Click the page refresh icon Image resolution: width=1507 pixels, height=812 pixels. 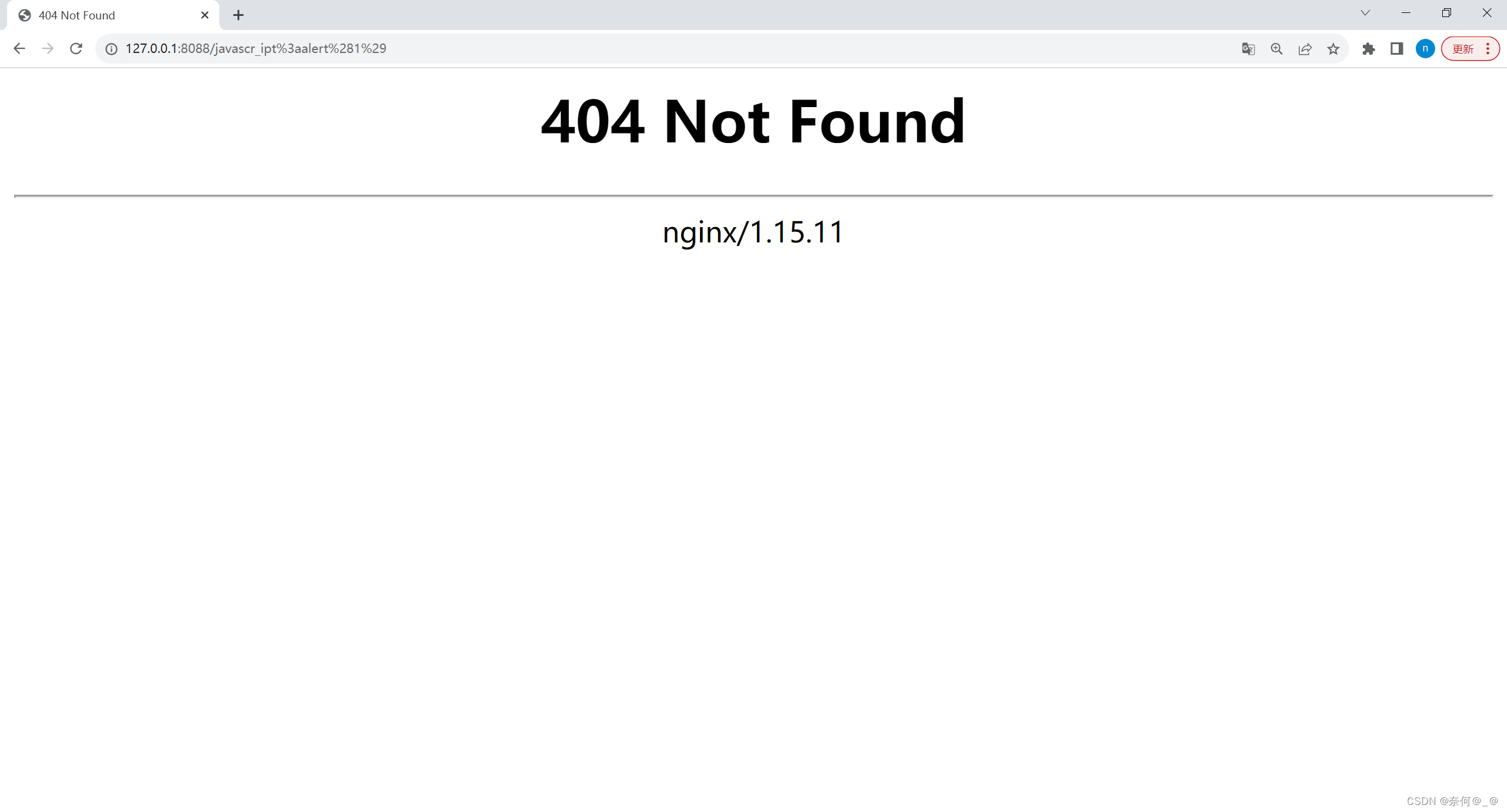(x=77, y=48)
